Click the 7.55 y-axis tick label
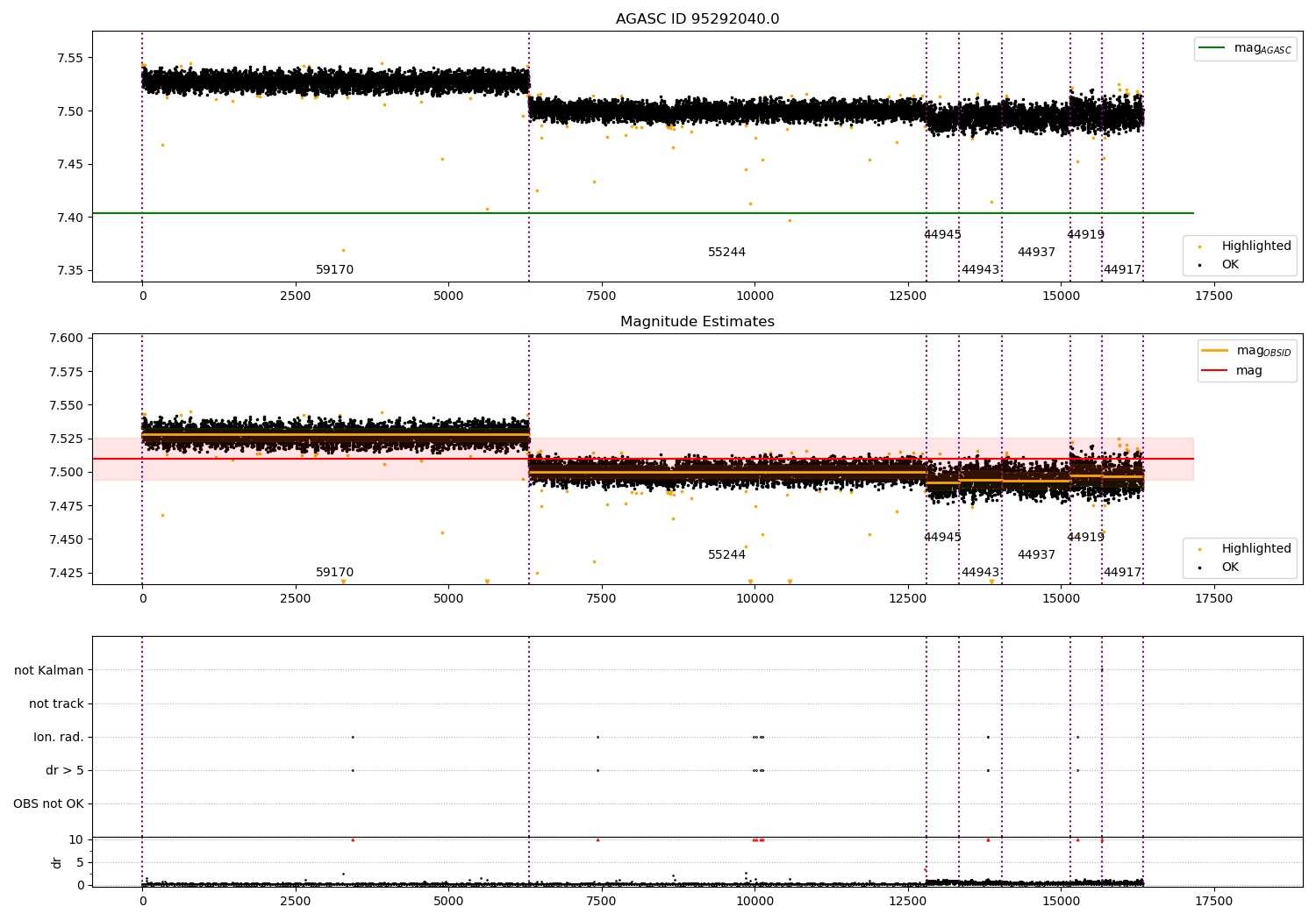 70,58
